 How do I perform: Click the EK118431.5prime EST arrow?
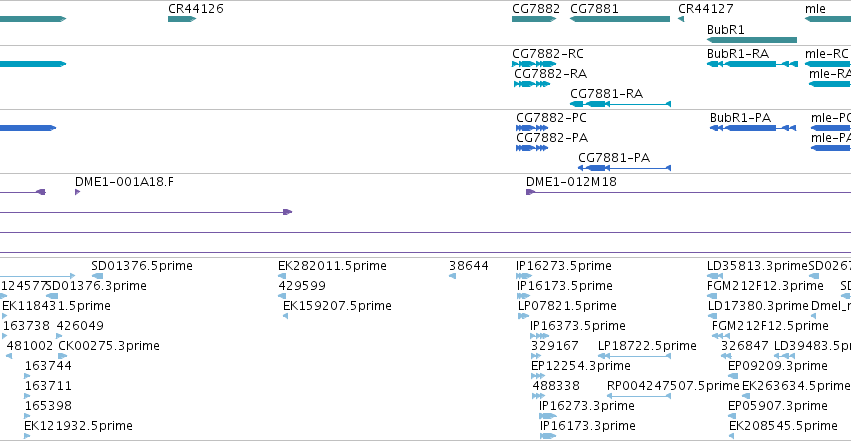[4, 316]
